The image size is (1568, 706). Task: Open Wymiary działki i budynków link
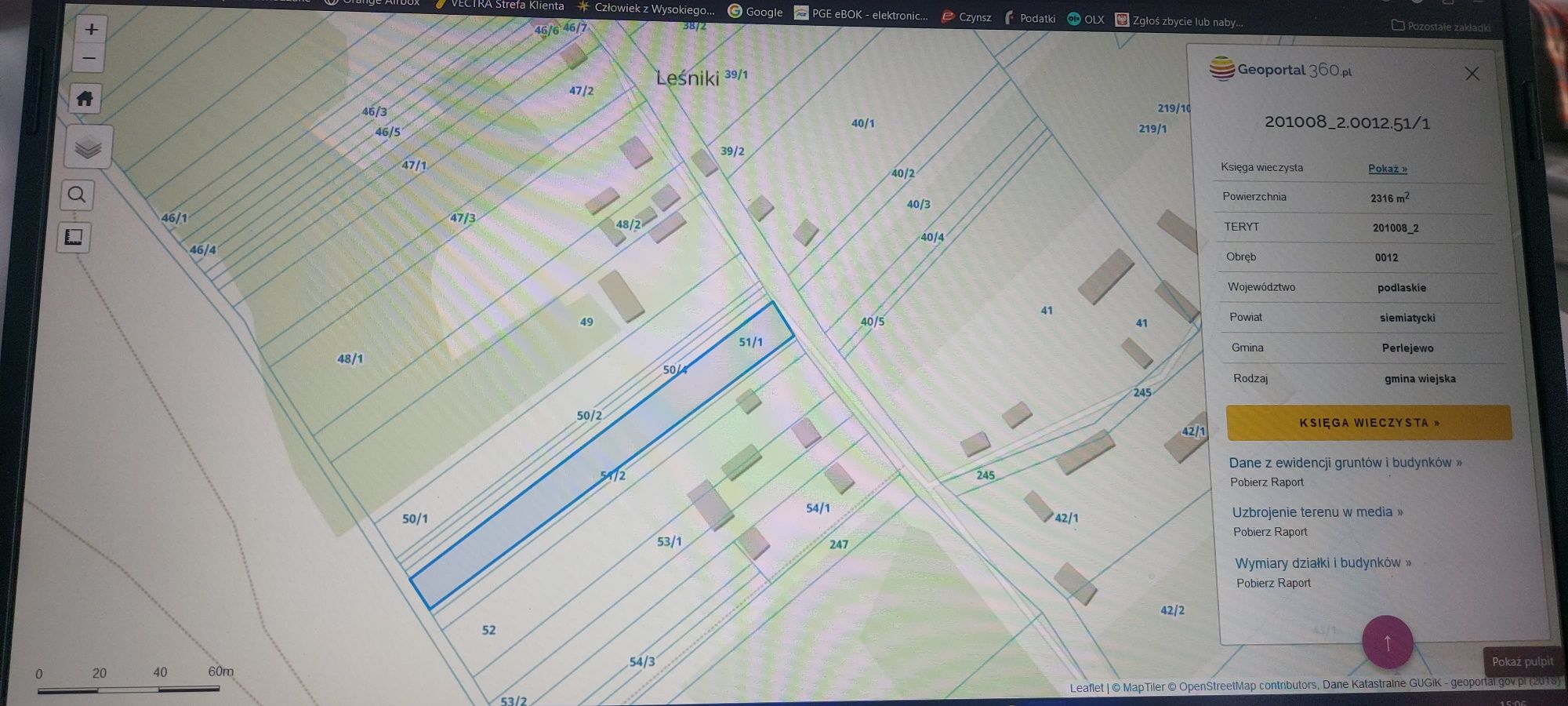pyautogui.click(x=1323, y=563)
